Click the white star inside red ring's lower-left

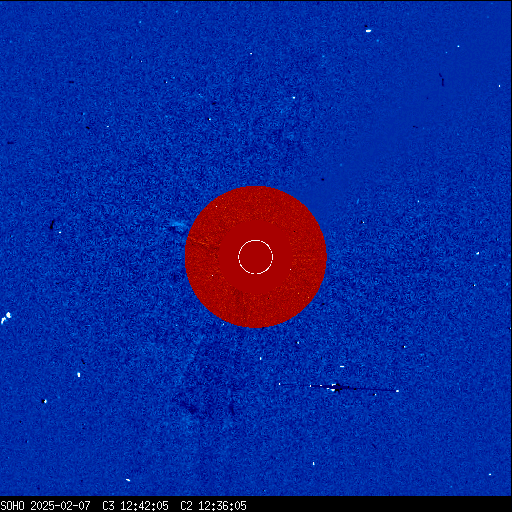coord(212,275)
